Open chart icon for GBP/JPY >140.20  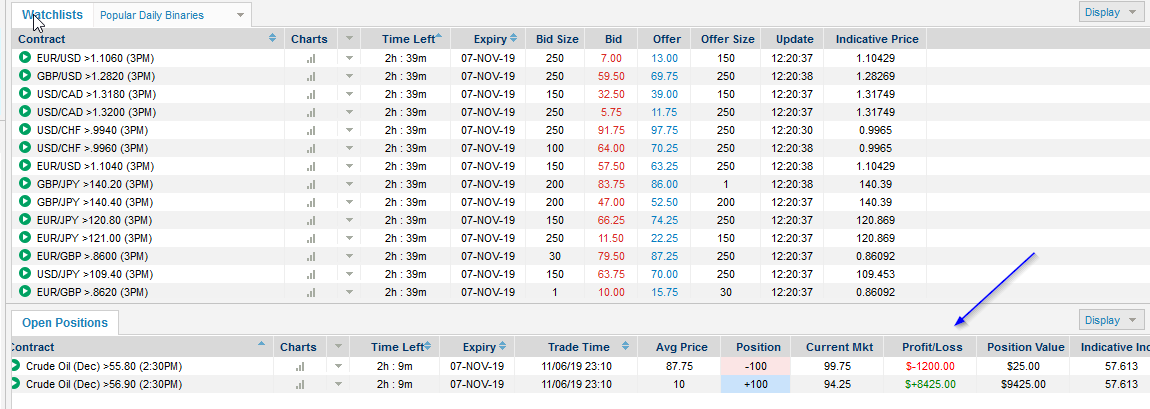310,184
